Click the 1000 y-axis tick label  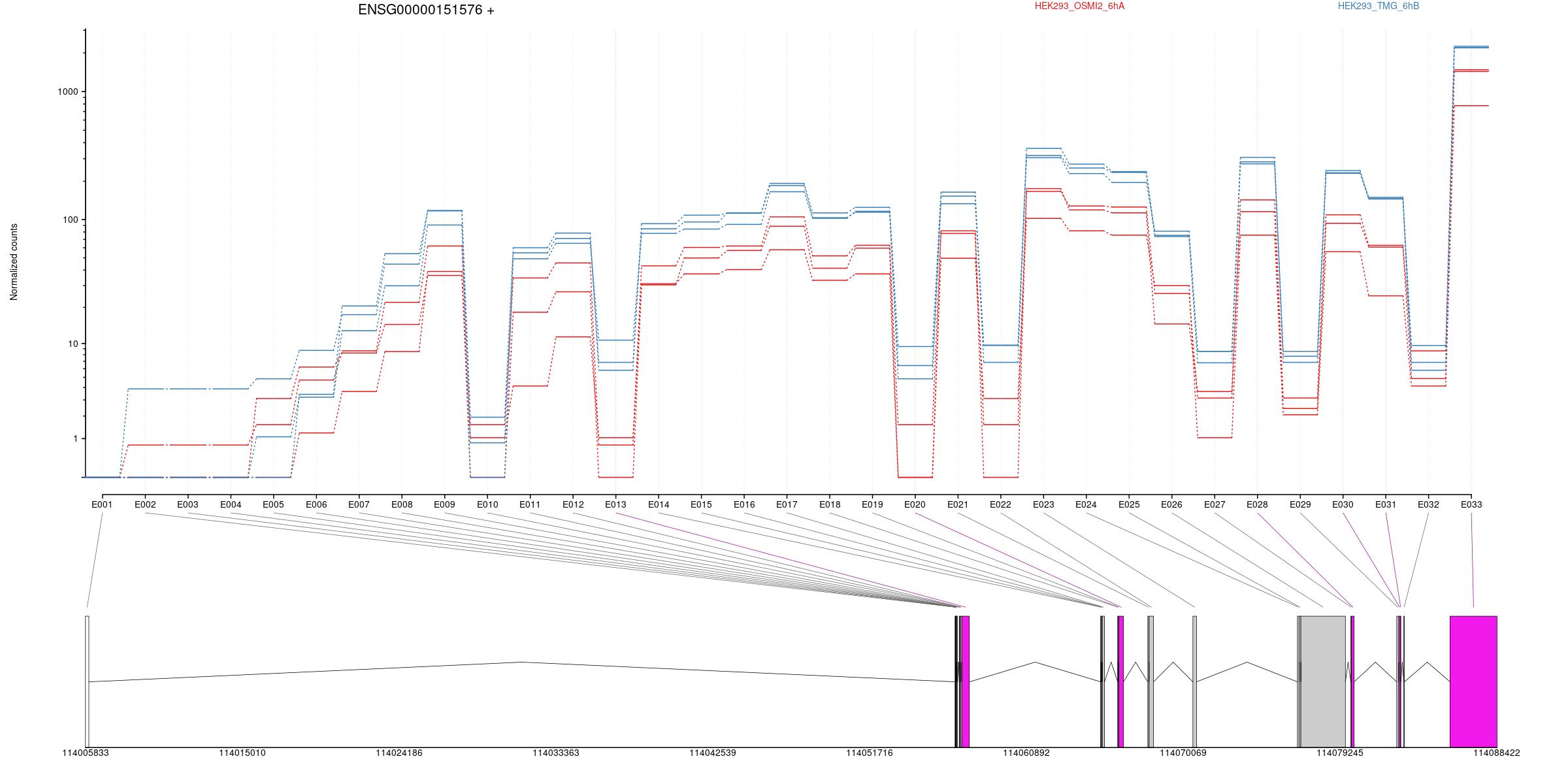[x=68, y=92]
